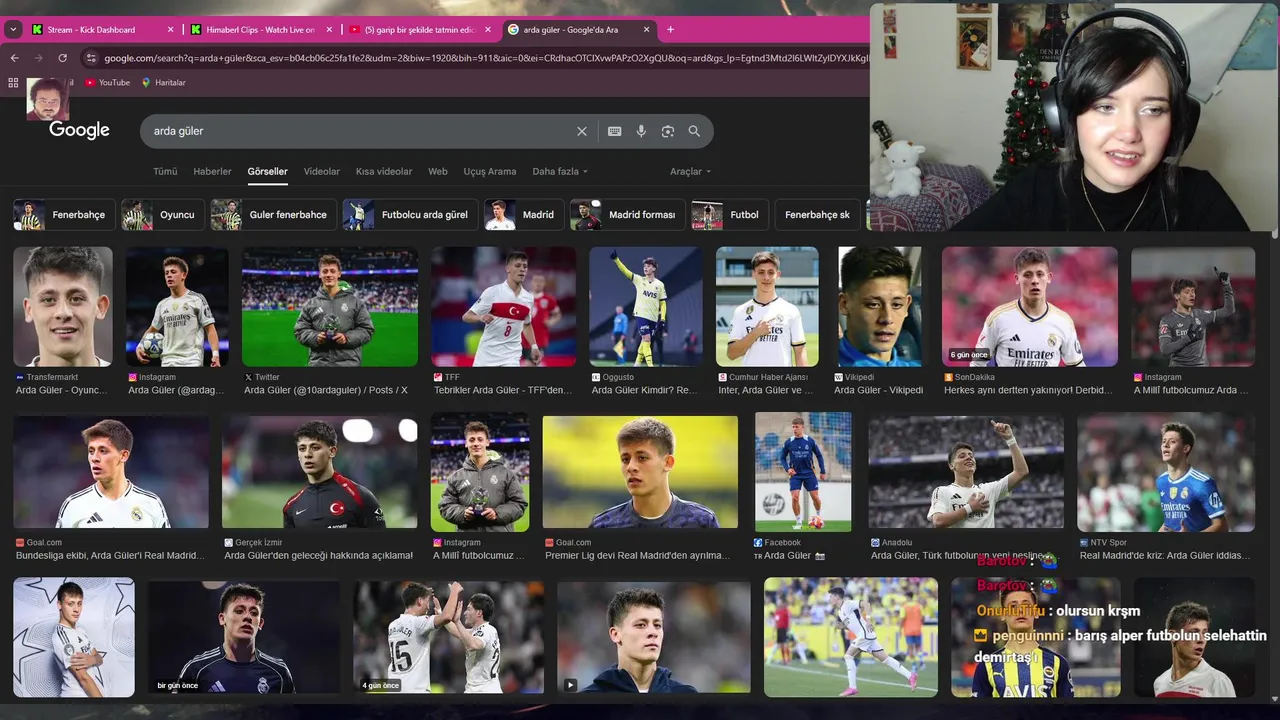This screenshot has width=1280, height=720.
Task: Expand the Araçlar tools dropdown
Action: [690, 171]
